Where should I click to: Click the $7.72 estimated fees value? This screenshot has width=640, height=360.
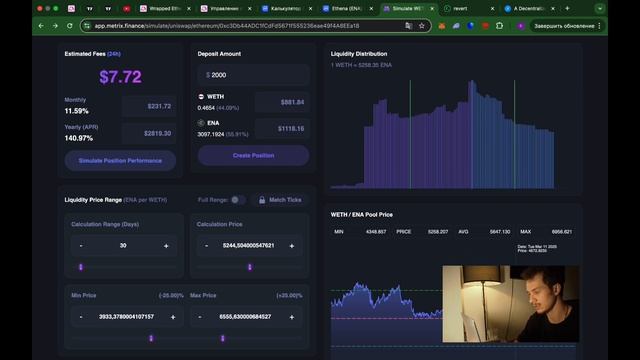(120, 77)
